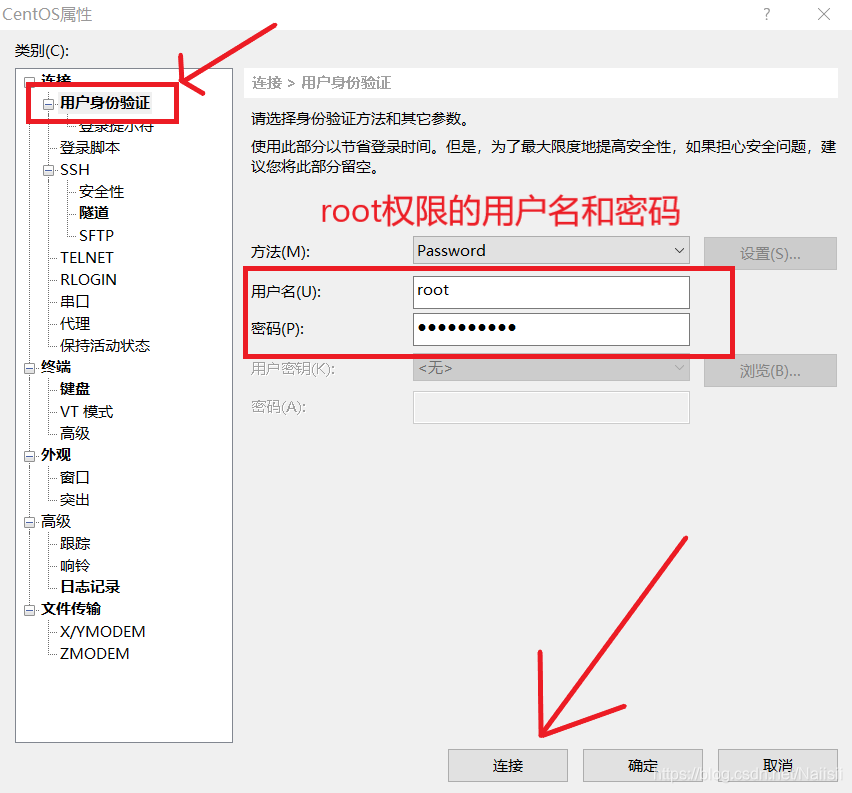Open the 用户密钥 key selection dropdown
852x793 pixels.
678,370
